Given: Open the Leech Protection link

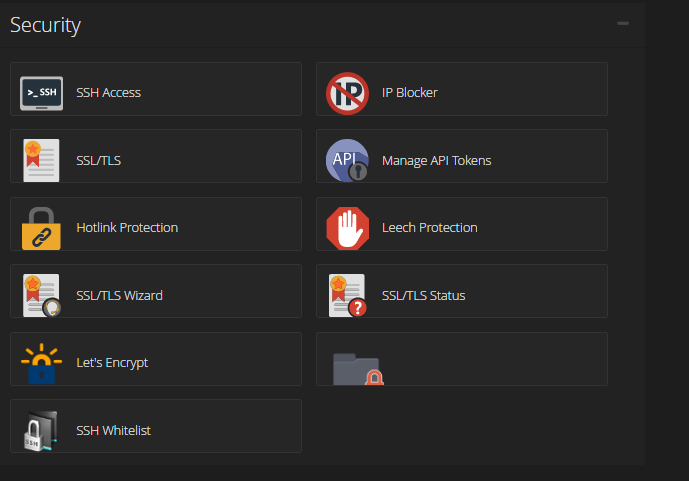Looking at the screenshot, I should tap(429, 228).
